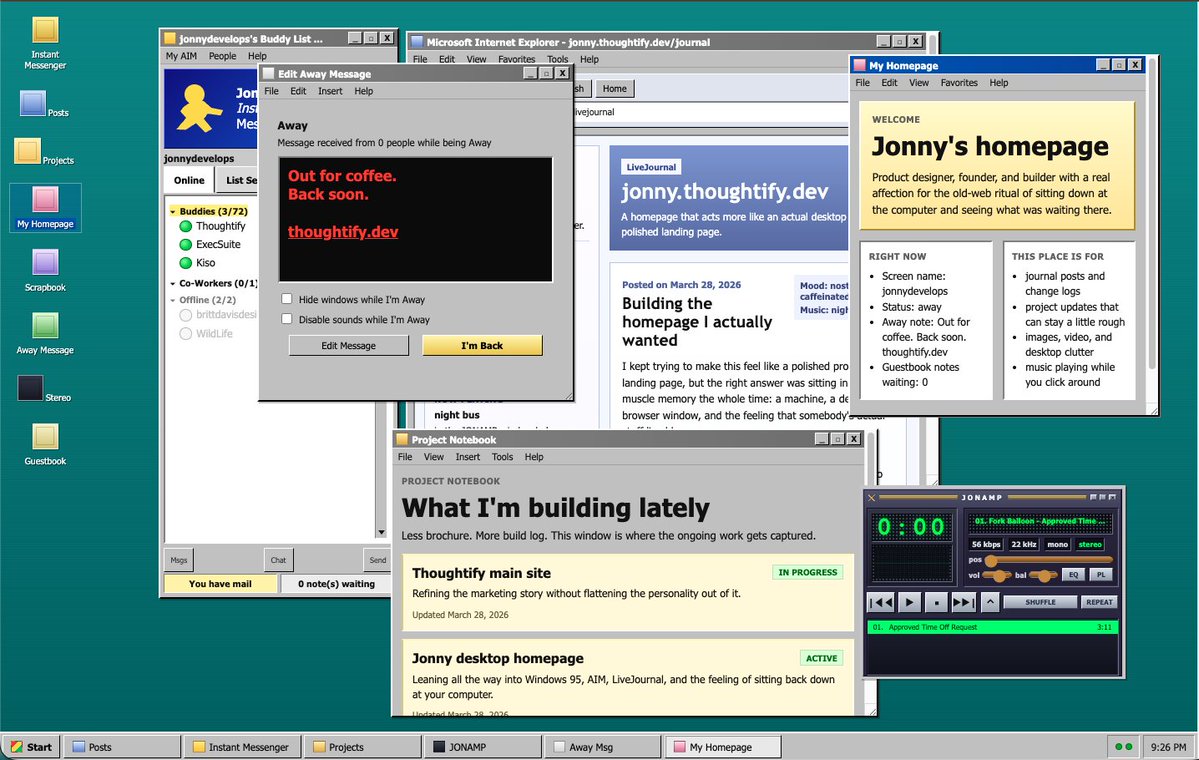Click Thoughtify's green online status icon
Image resolution: width=1199 pixels, height=760 pixels.
pos(185,226)
